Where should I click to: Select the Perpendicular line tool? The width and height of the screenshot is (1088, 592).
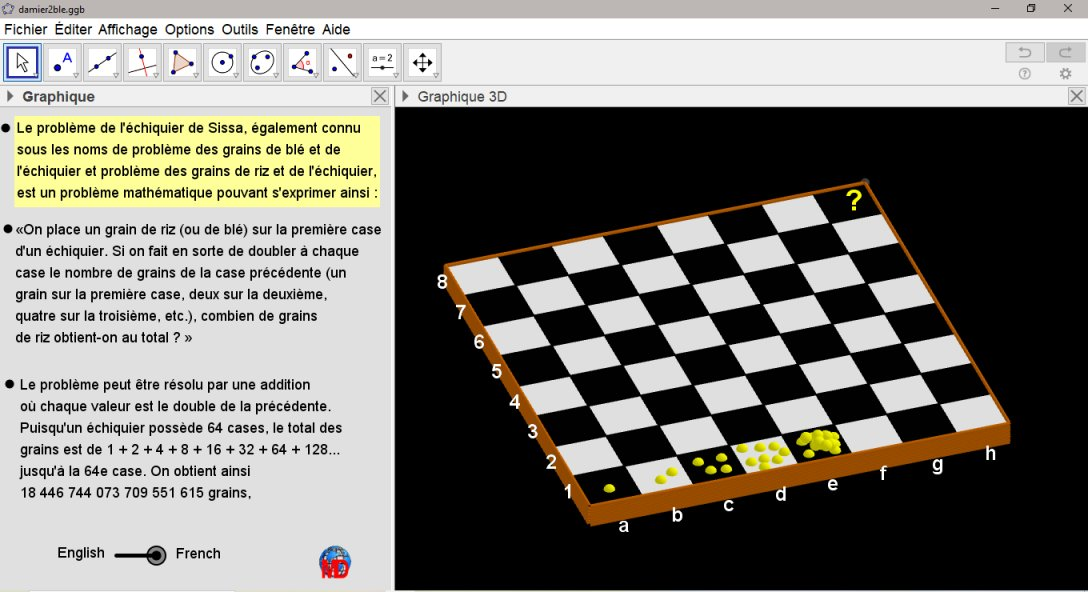143,62
